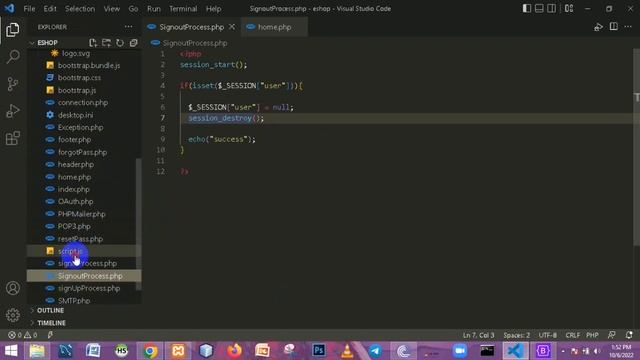Screen dimensions: 640x360
Task: Open POP3.php file
Action: point(84,226)
